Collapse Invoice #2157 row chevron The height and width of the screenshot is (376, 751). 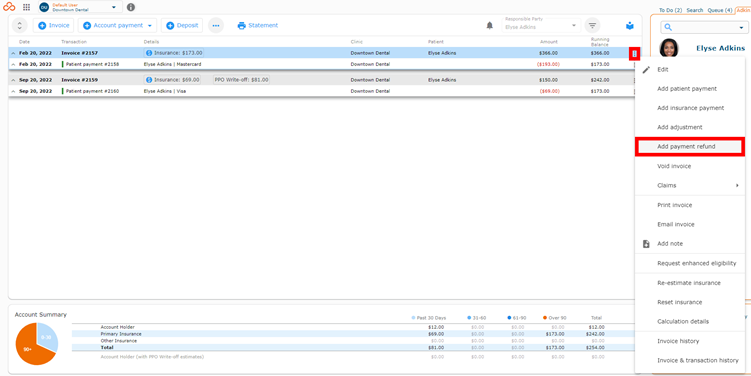[13, 53]
